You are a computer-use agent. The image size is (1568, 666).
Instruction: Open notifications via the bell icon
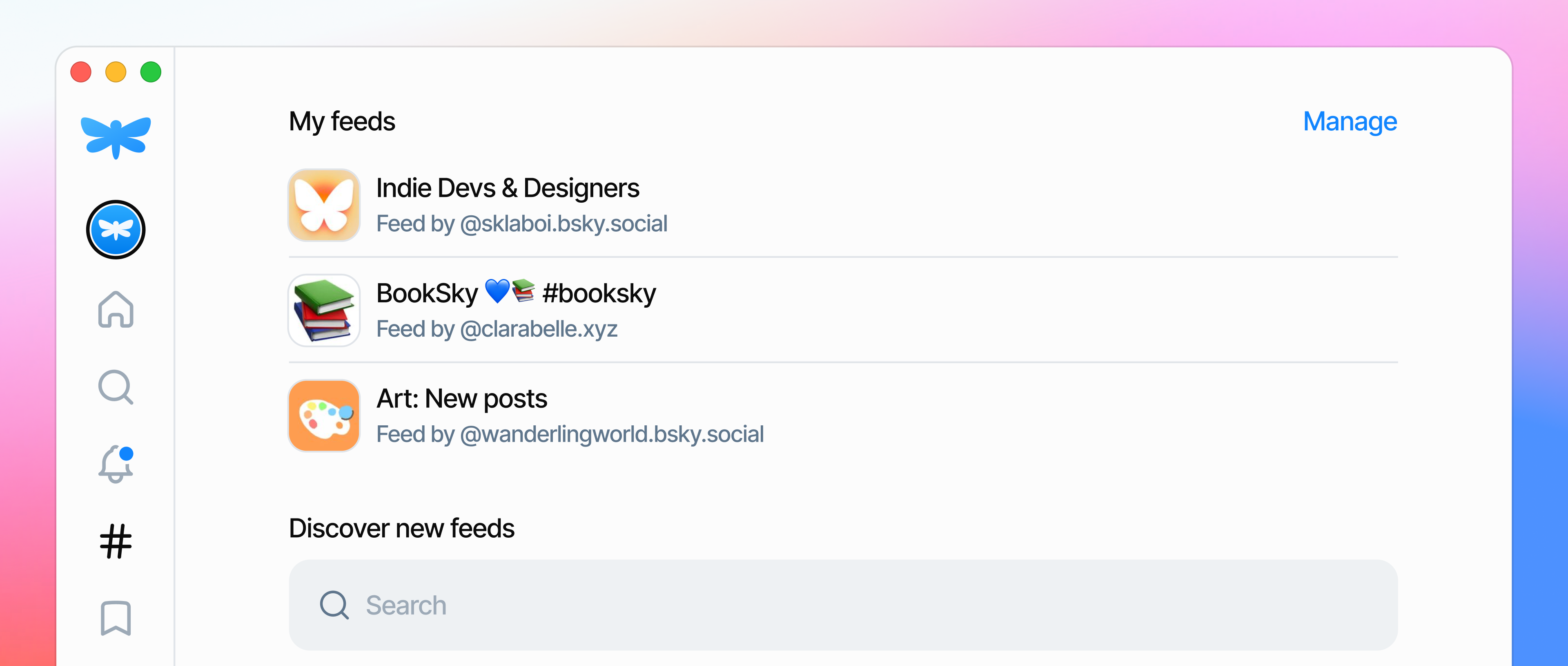[116, 464]
